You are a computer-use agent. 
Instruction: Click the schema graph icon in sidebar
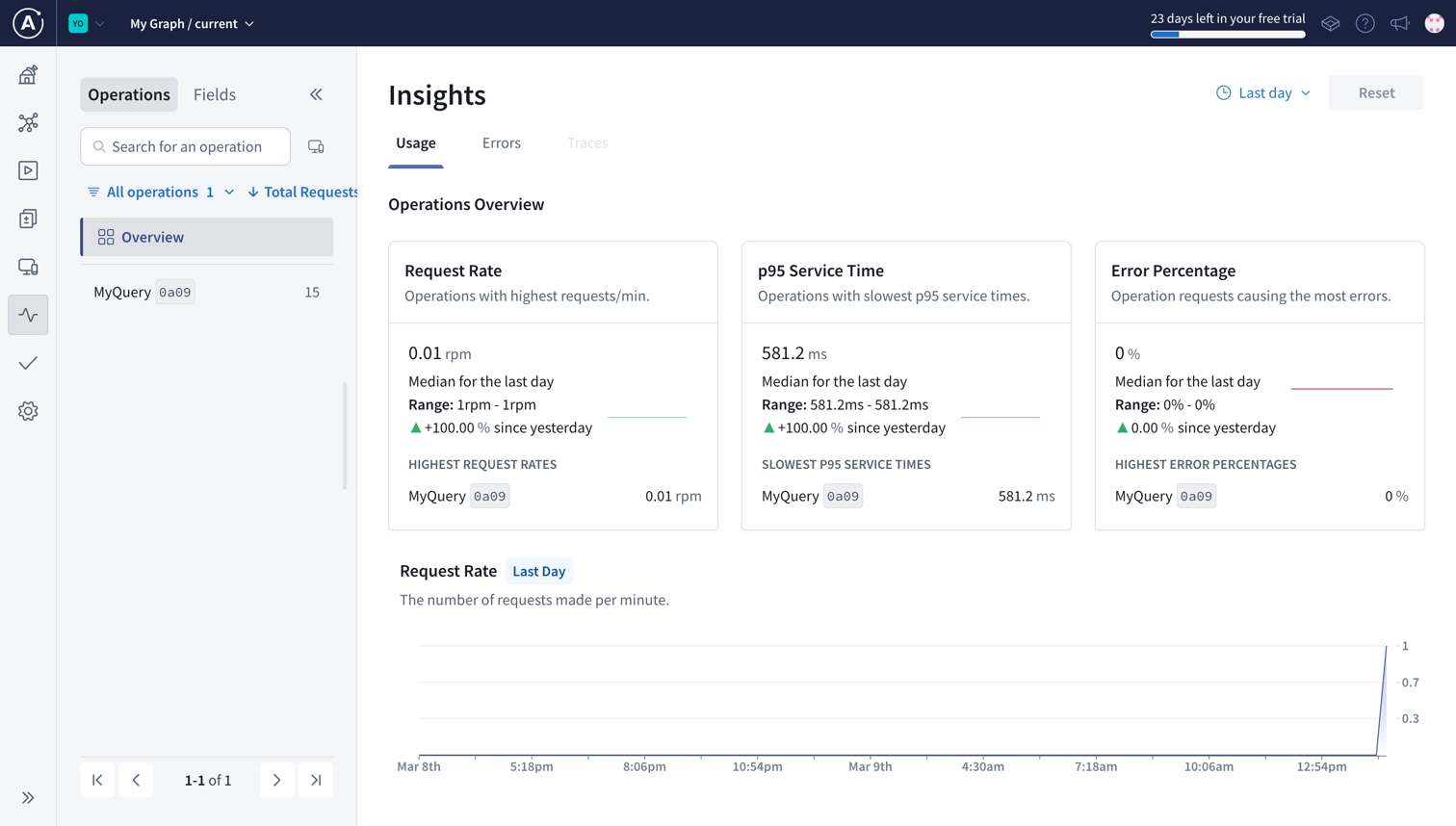click(x=28, y=122)
